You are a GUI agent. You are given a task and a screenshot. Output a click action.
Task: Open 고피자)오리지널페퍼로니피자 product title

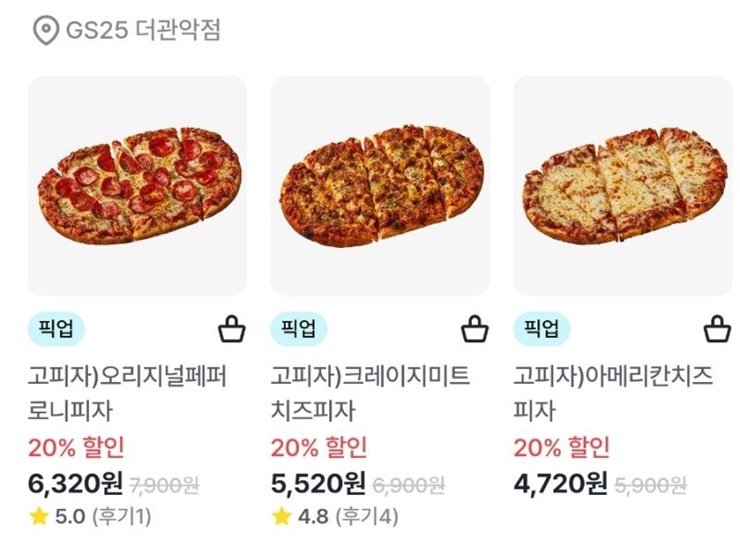[x=127, y=393]
